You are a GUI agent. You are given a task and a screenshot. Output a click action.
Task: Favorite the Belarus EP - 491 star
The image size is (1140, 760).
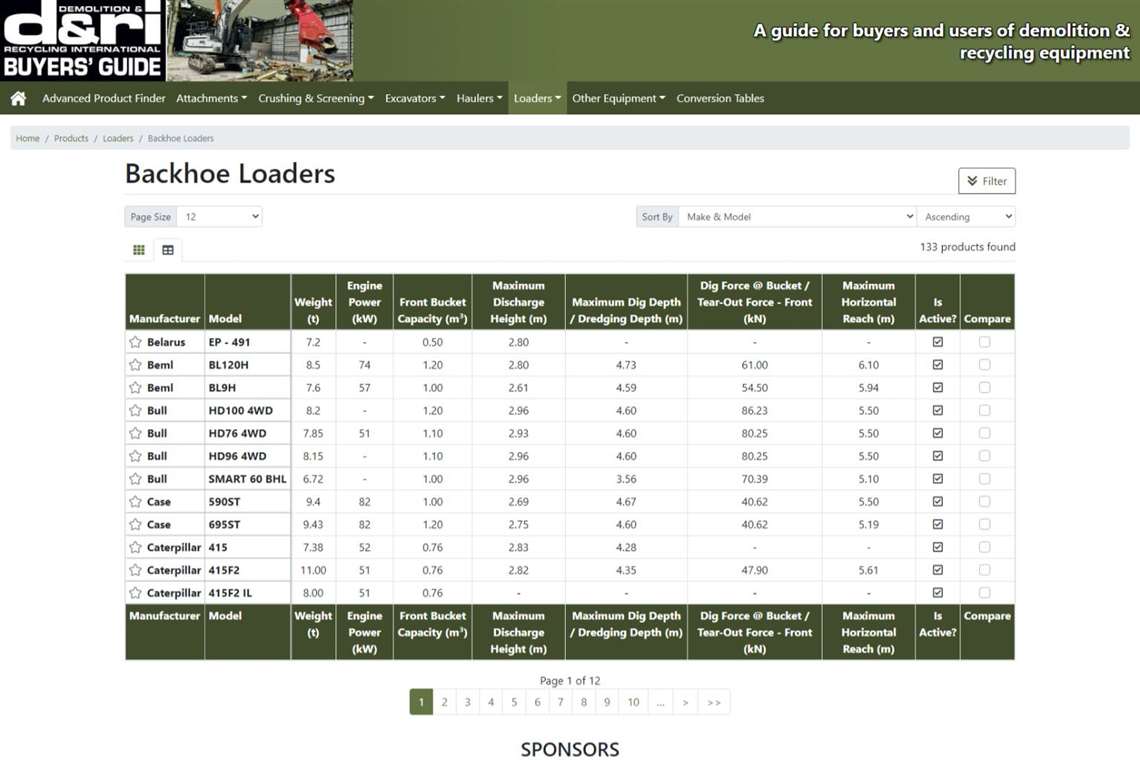click(x=135, y=342)
